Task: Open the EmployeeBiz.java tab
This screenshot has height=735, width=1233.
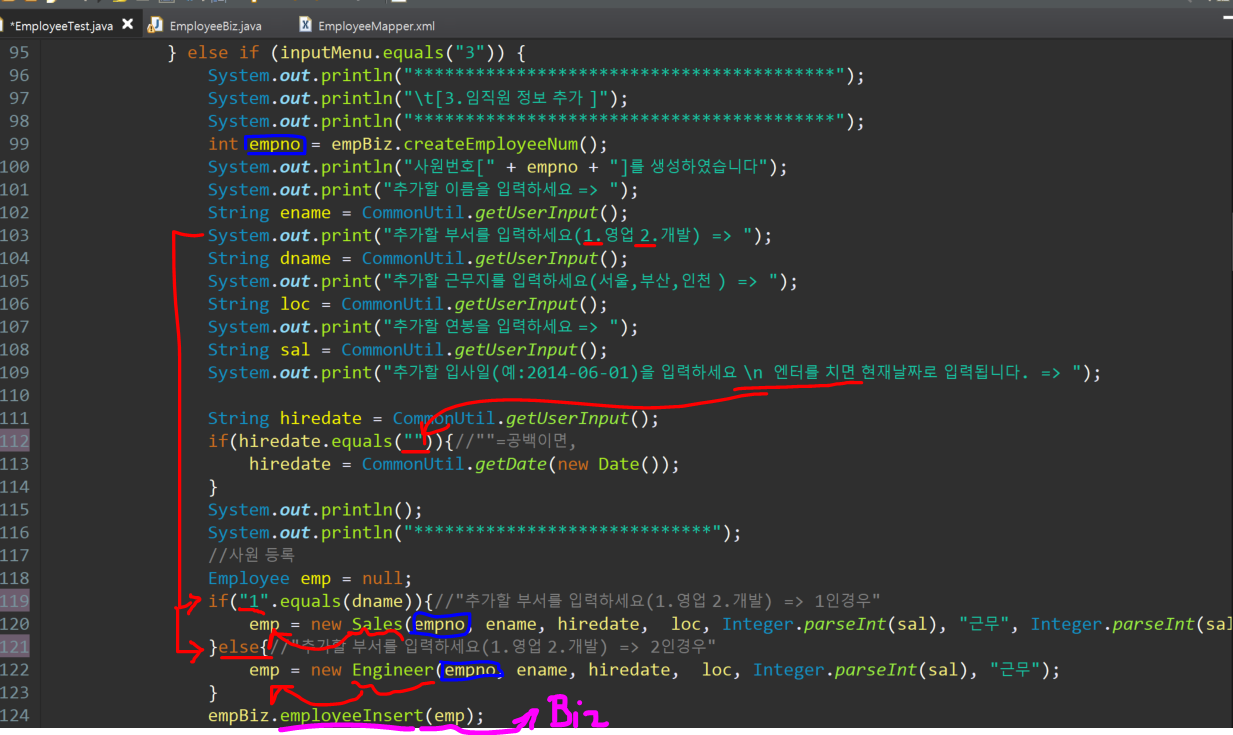Action: (x=215, y=26)
